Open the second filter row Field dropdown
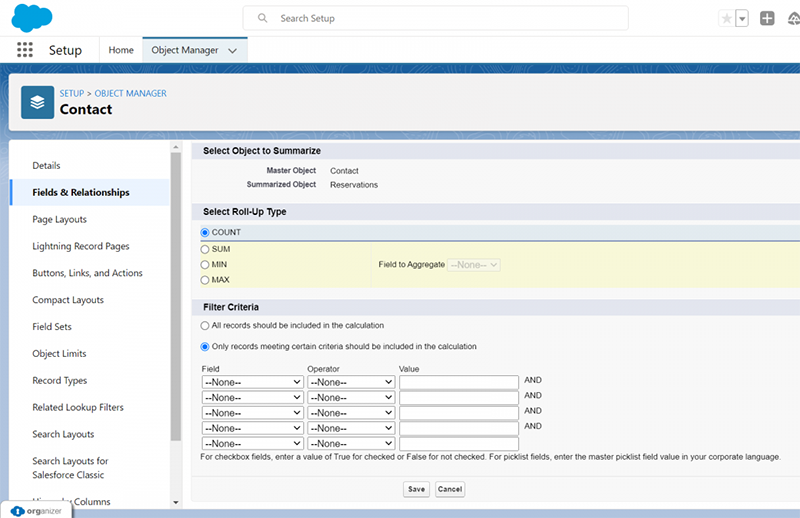Screen dimensions: 800x518 tap(253, 398)
